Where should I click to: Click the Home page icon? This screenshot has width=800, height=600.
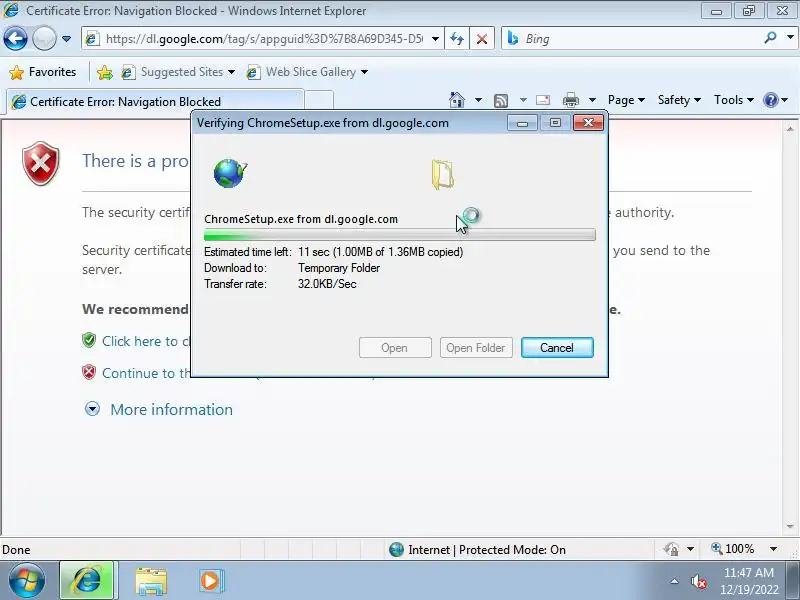tap(457, 100)
